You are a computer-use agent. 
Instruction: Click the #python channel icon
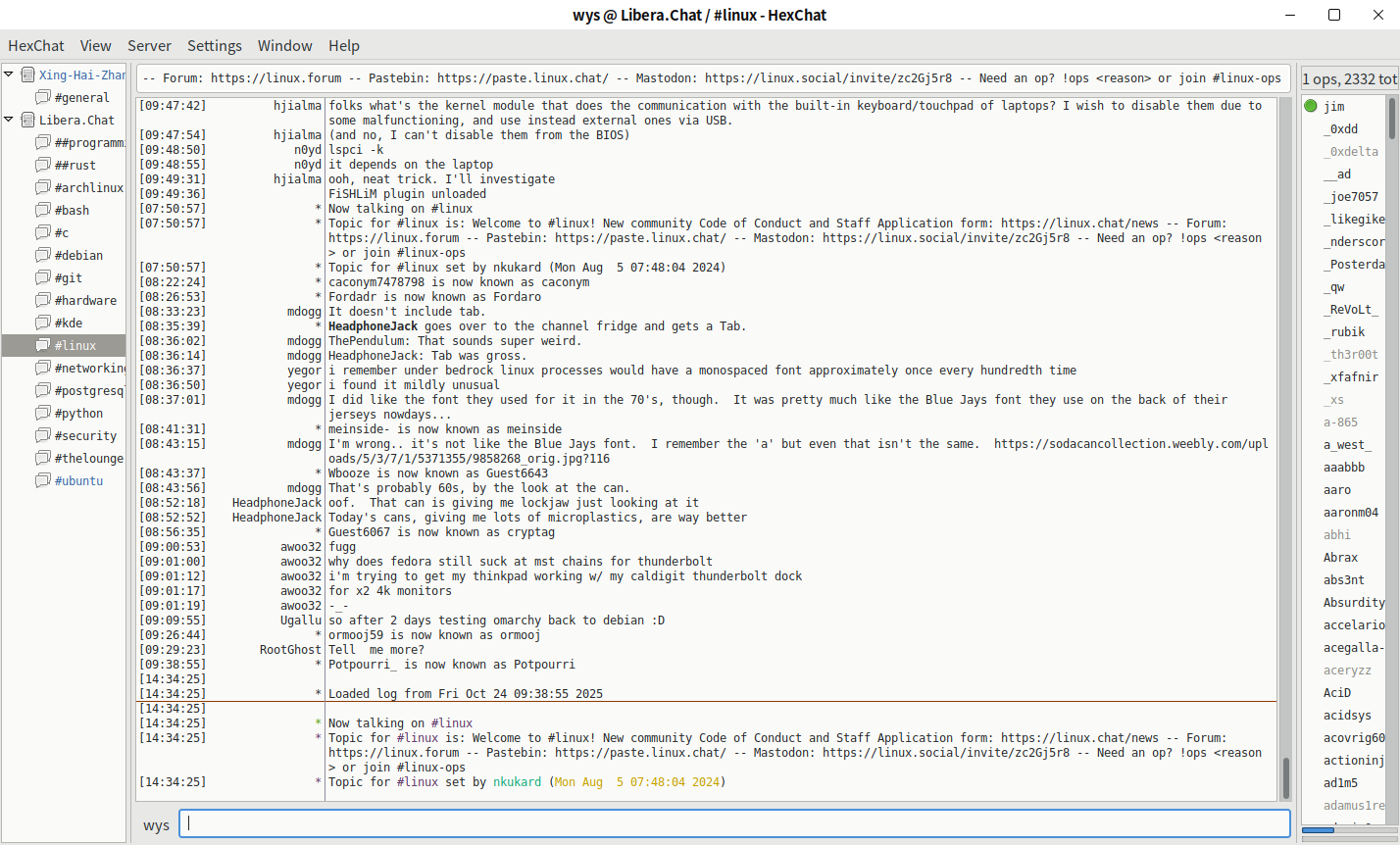pyautogui.click(x=42, y=413)
